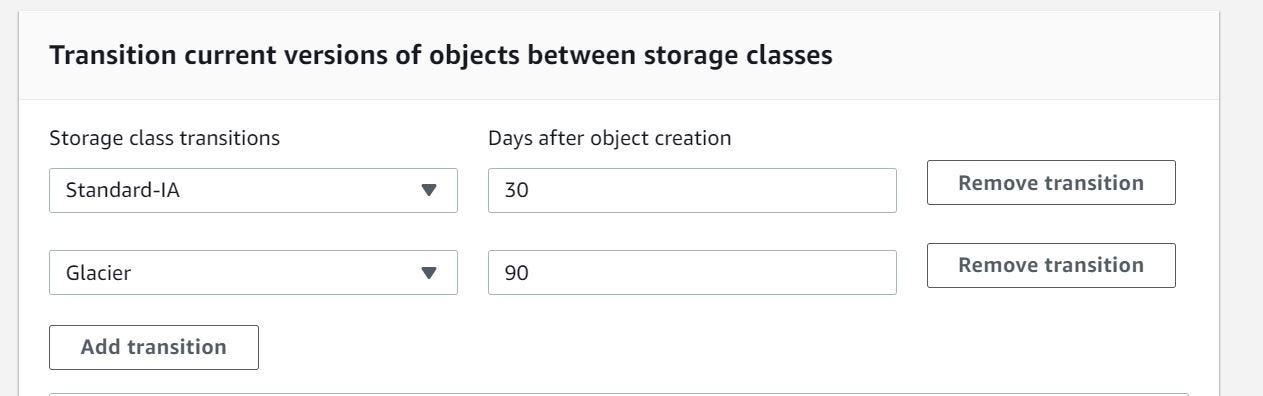
Task: Focus the days field containing 90
Action: (x=692, y=272)
